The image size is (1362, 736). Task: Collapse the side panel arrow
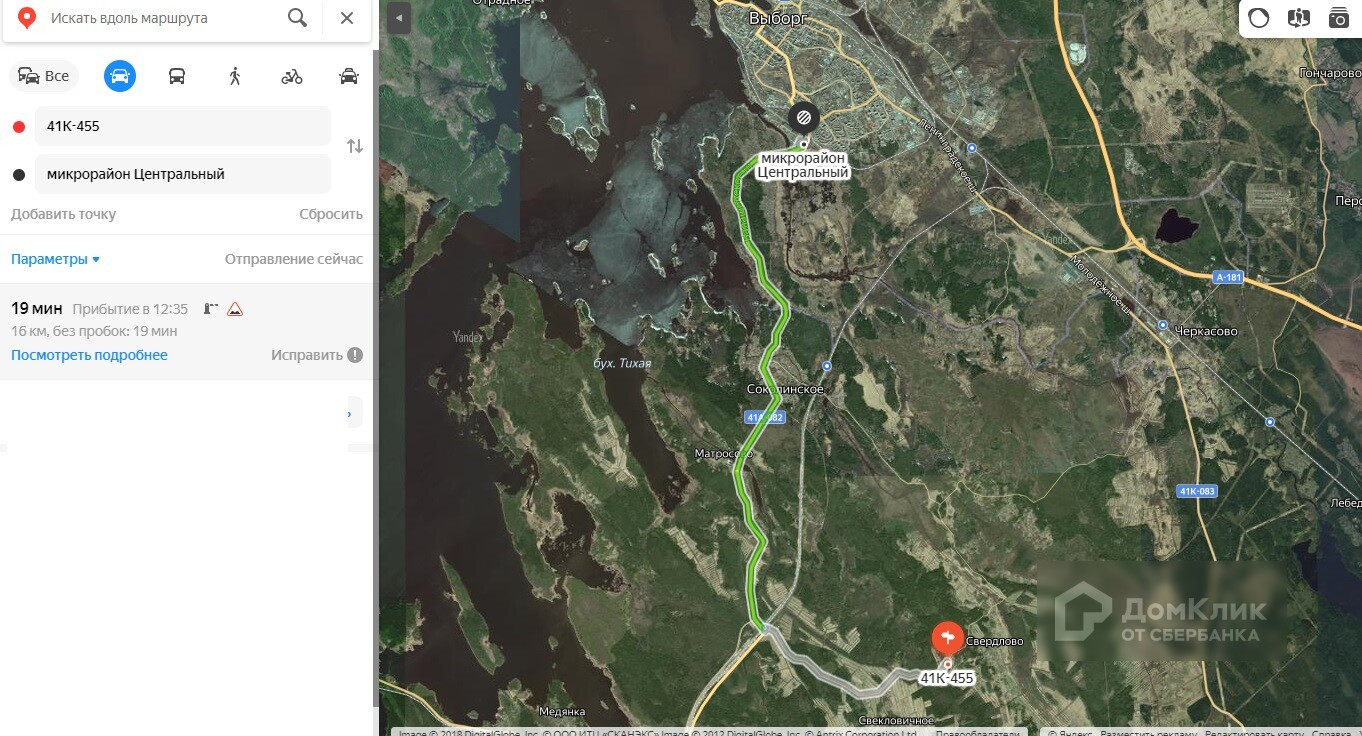coord(399,18)
